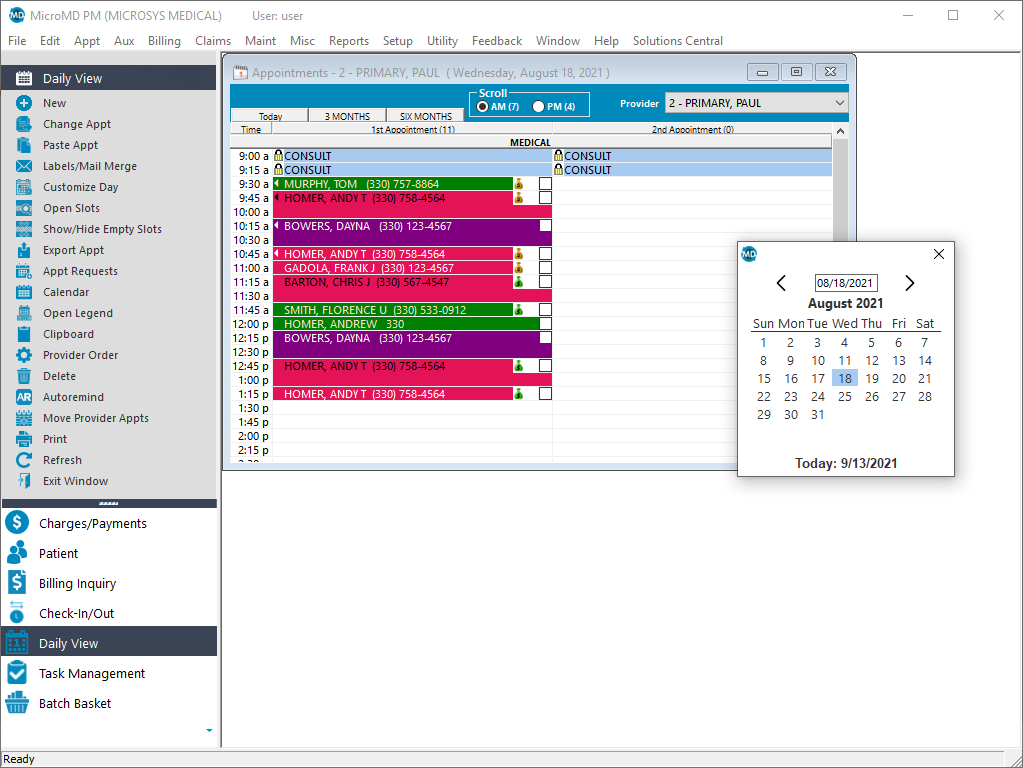Open the Task Management icon
This screenshot has width=1023, height=768.
point(17,673)
